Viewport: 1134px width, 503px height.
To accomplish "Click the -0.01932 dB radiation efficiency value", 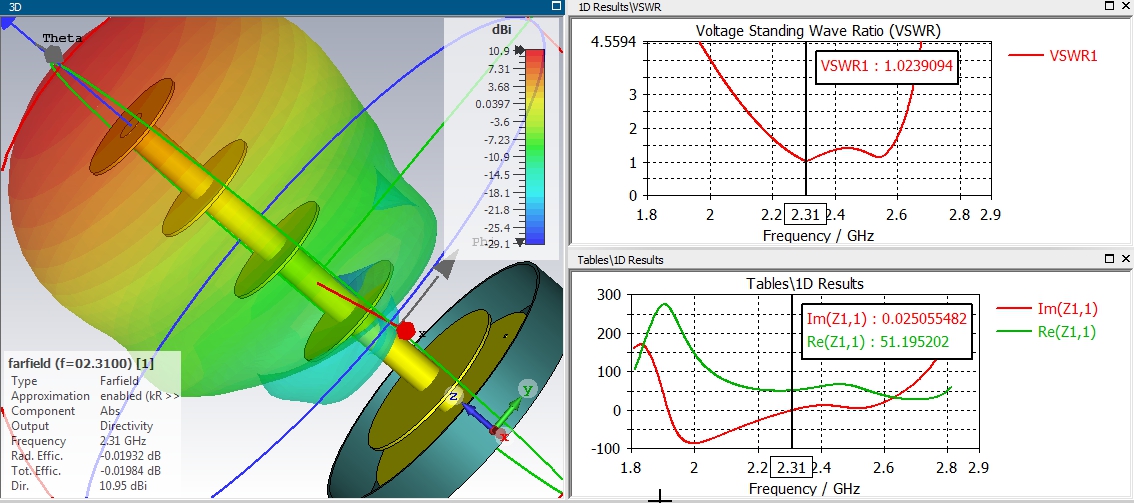I will tap(130, 456).
